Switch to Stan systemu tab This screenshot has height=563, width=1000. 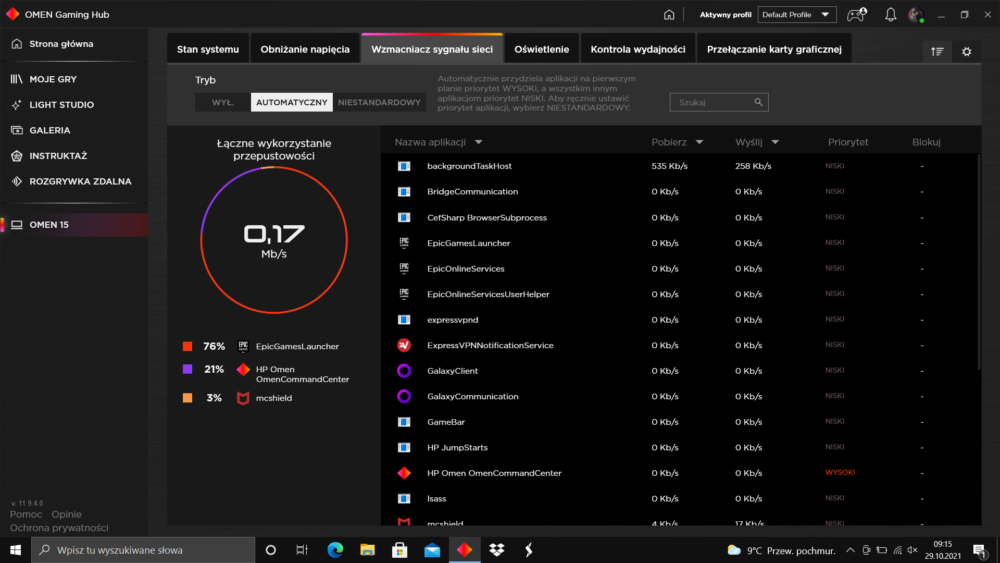coord(208,49)
